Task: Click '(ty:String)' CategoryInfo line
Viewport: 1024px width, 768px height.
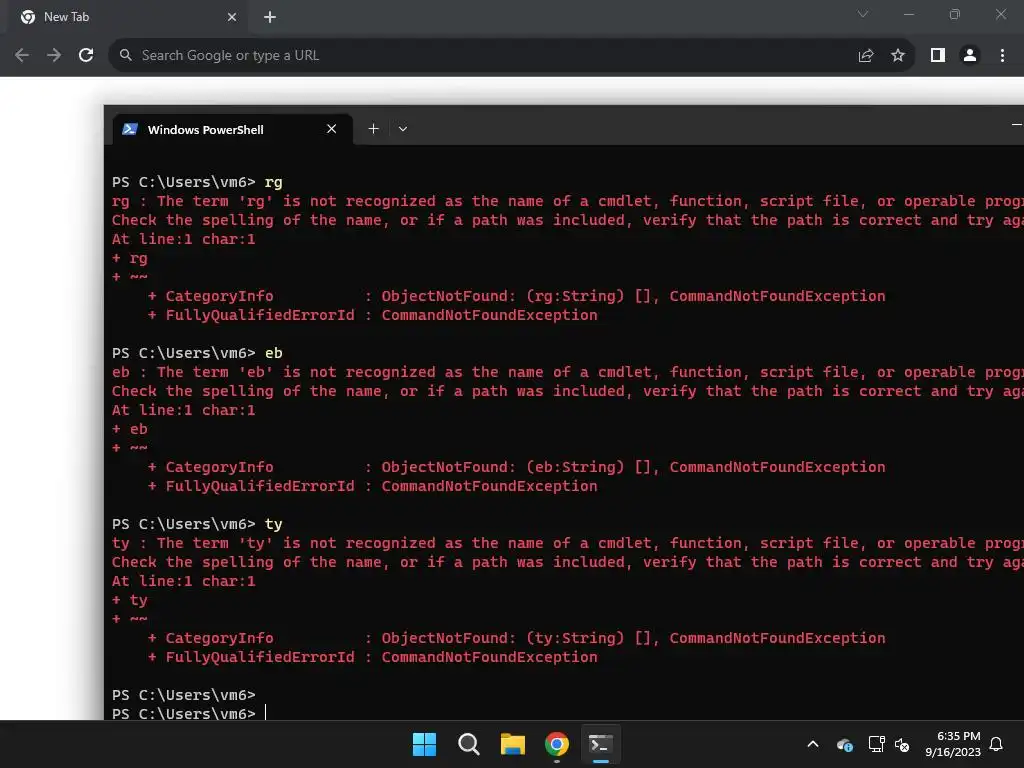Action: coord(516,639)
